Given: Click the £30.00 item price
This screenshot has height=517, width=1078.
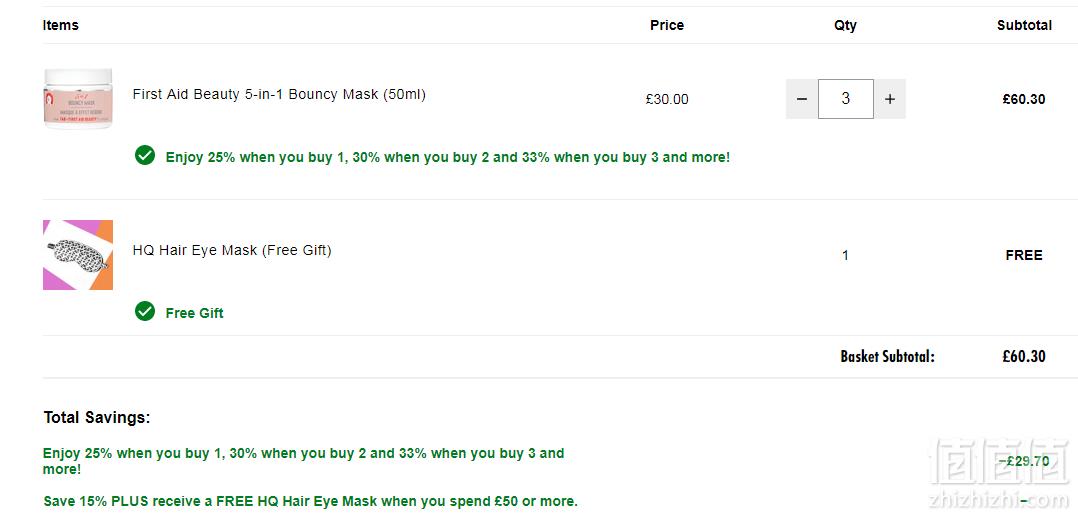Looking at the screenshot, I should pos(667,99).
